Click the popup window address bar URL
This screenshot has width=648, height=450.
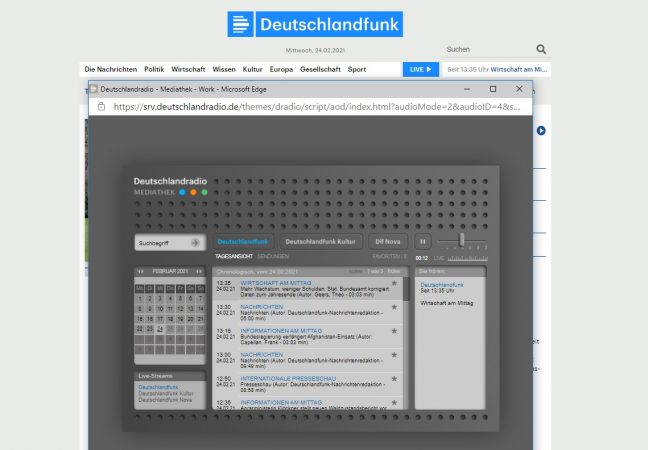click(x=317, y=107)
